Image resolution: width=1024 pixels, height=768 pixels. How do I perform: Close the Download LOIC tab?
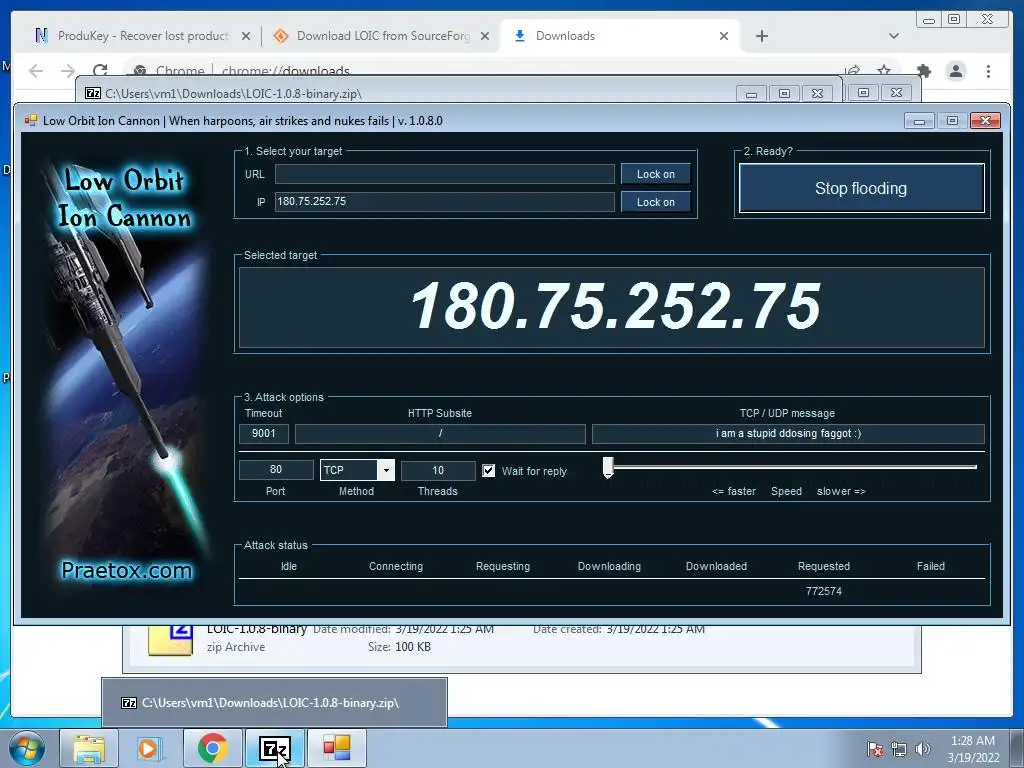coord(485,37)
